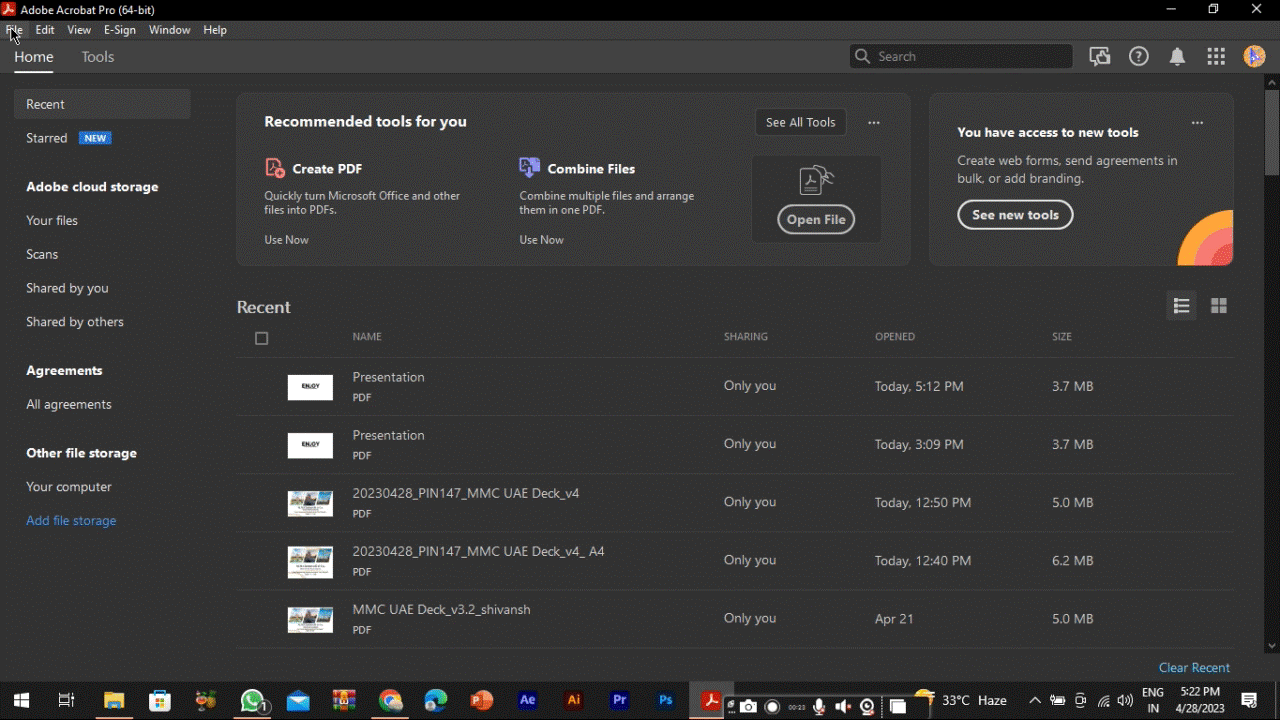Open the user profile avatar
1280x720 pixels.
pos(1254,57)
